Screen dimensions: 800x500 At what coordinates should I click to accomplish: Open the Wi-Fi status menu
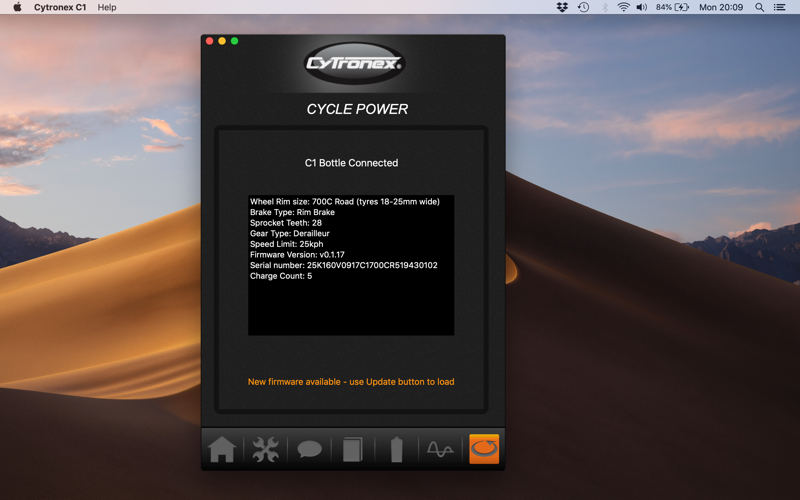(623, 7)
